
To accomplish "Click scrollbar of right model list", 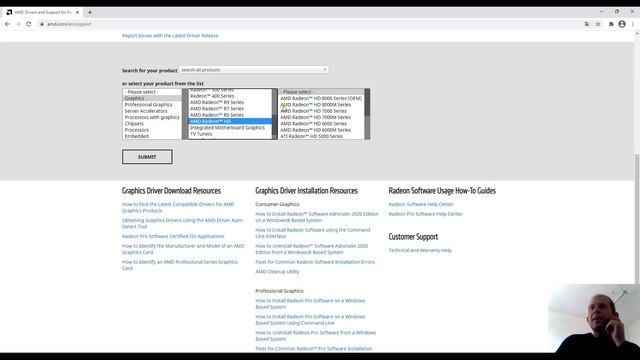I will click(367, 114).
